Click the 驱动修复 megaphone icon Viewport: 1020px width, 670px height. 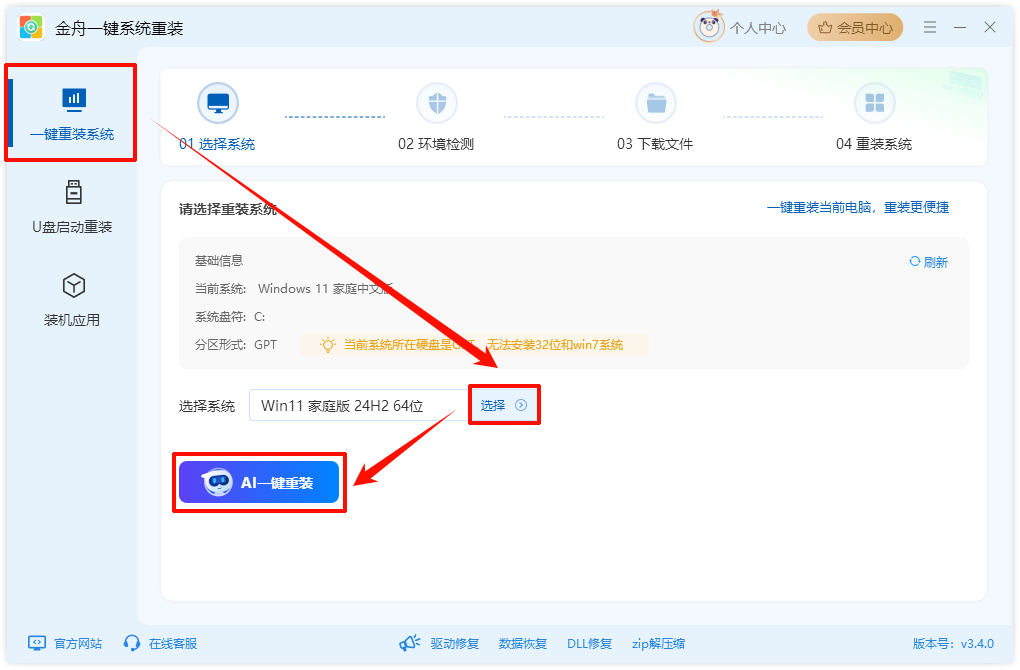pyautogui.click(x=411, y=643)
